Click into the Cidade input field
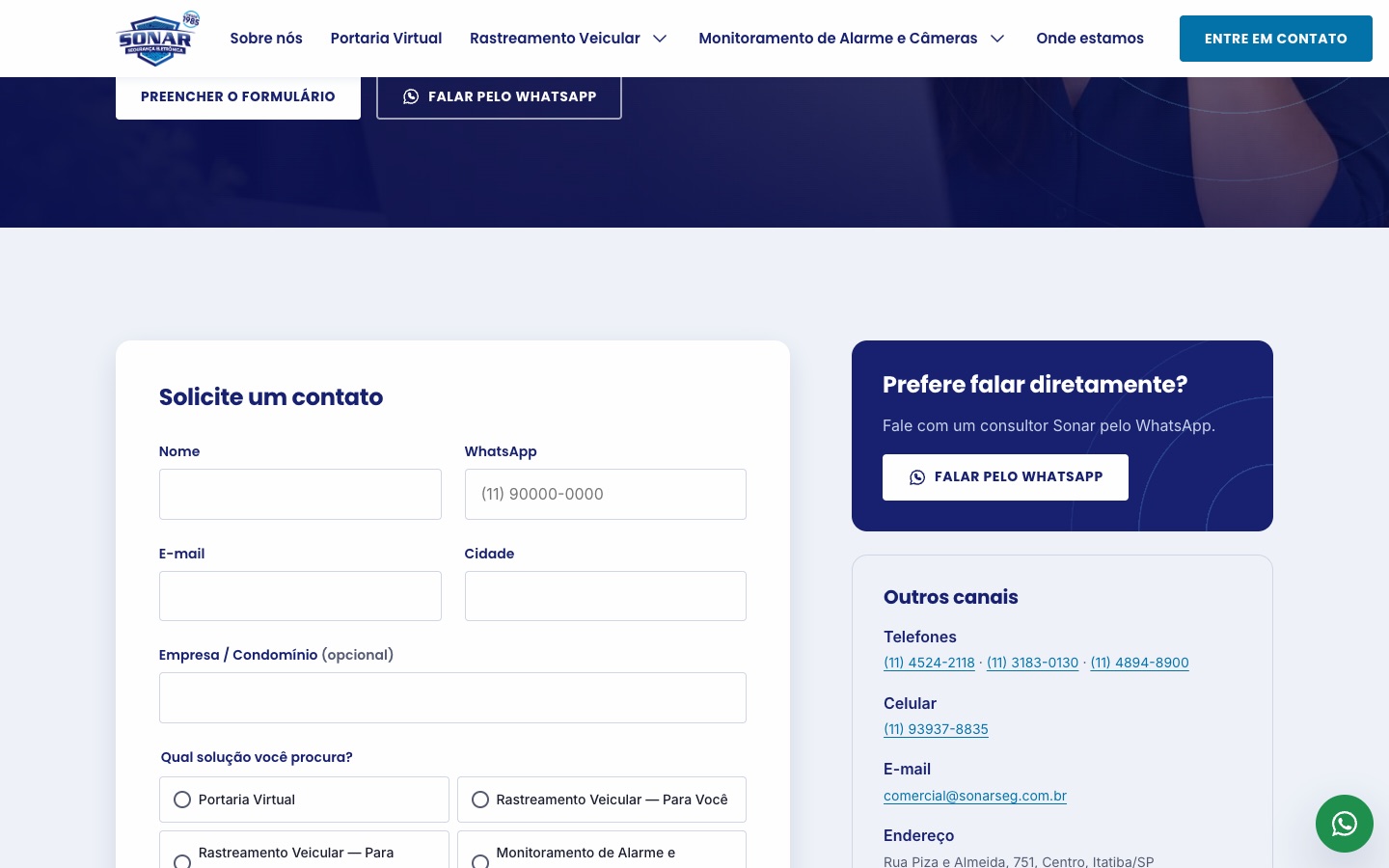This screenshot has width=1389, height=868. point(606,596)
